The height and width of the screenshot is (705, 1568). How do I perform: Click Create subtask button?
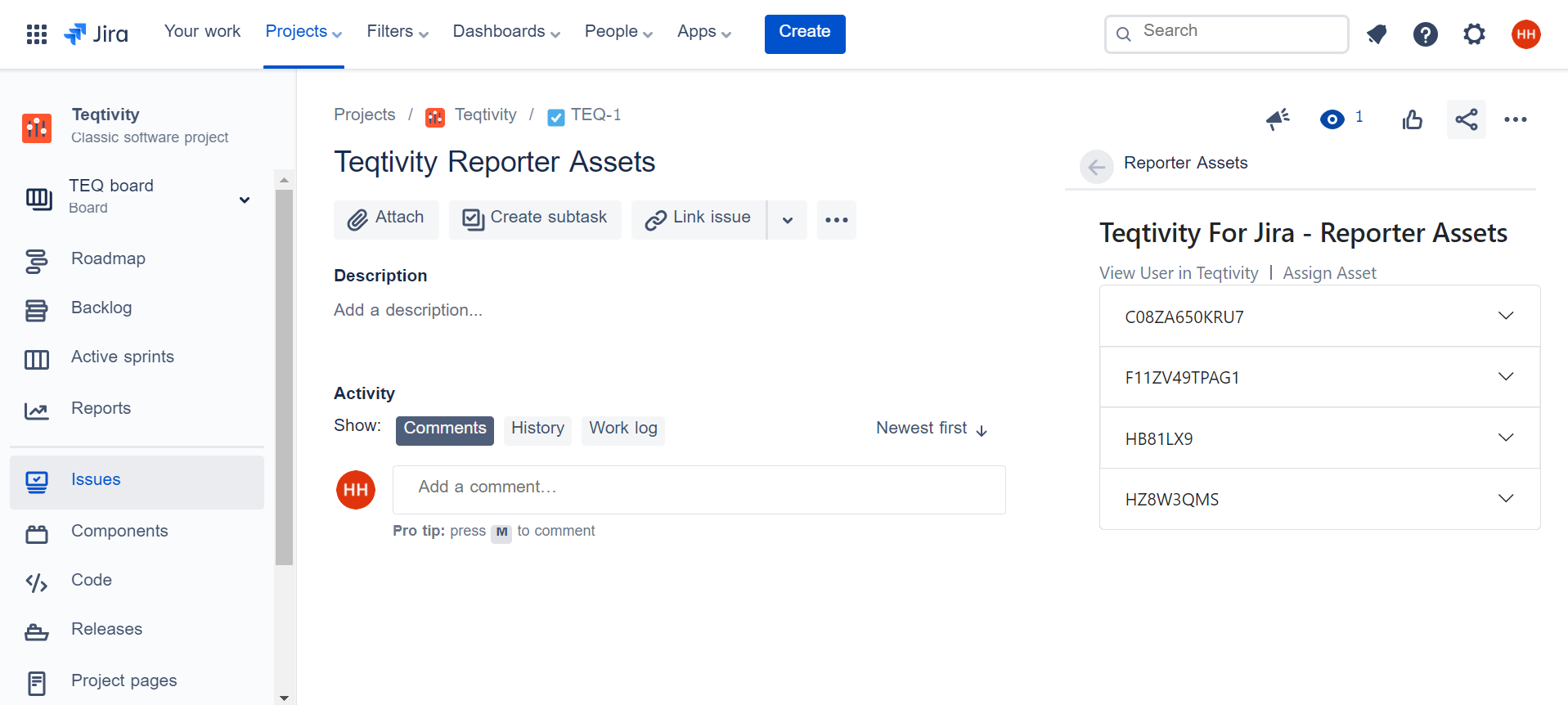coord(535,220)
